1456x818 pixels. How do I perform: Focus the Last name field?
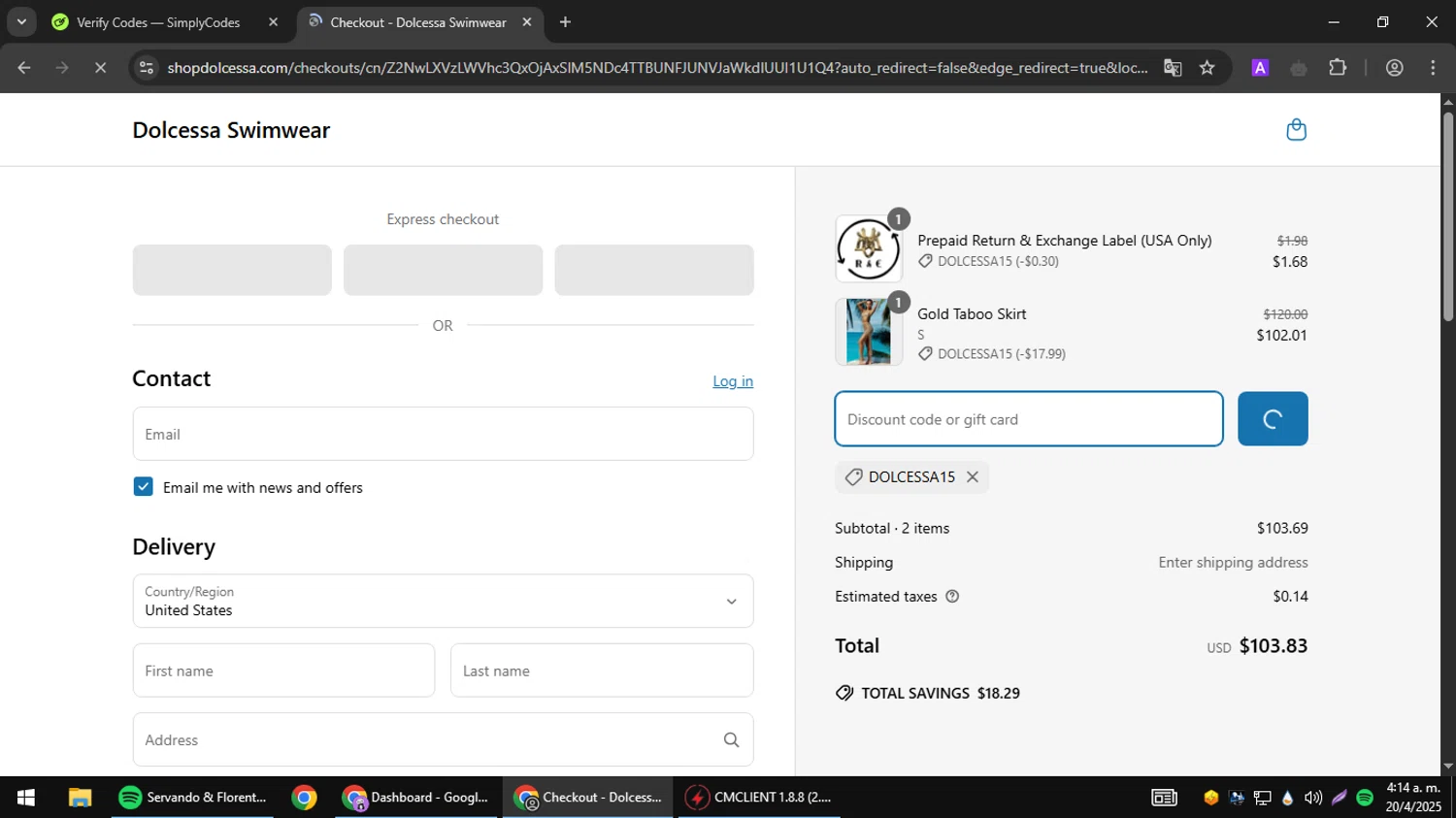[602, 671]
